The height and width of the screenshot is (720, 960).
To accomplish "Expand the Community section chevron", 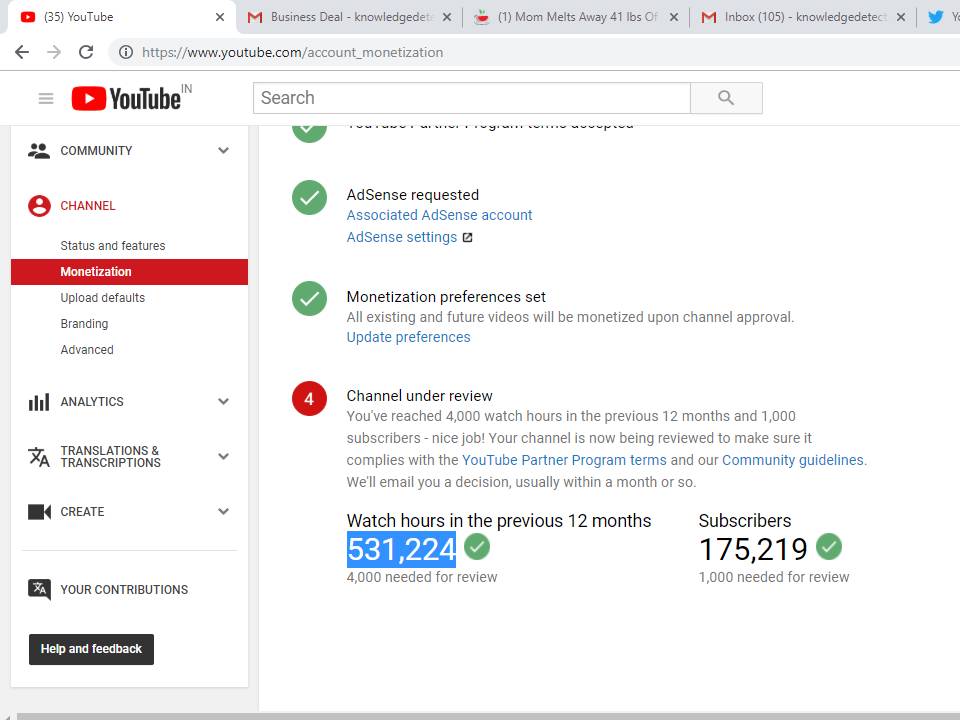I will click(223, 151).
